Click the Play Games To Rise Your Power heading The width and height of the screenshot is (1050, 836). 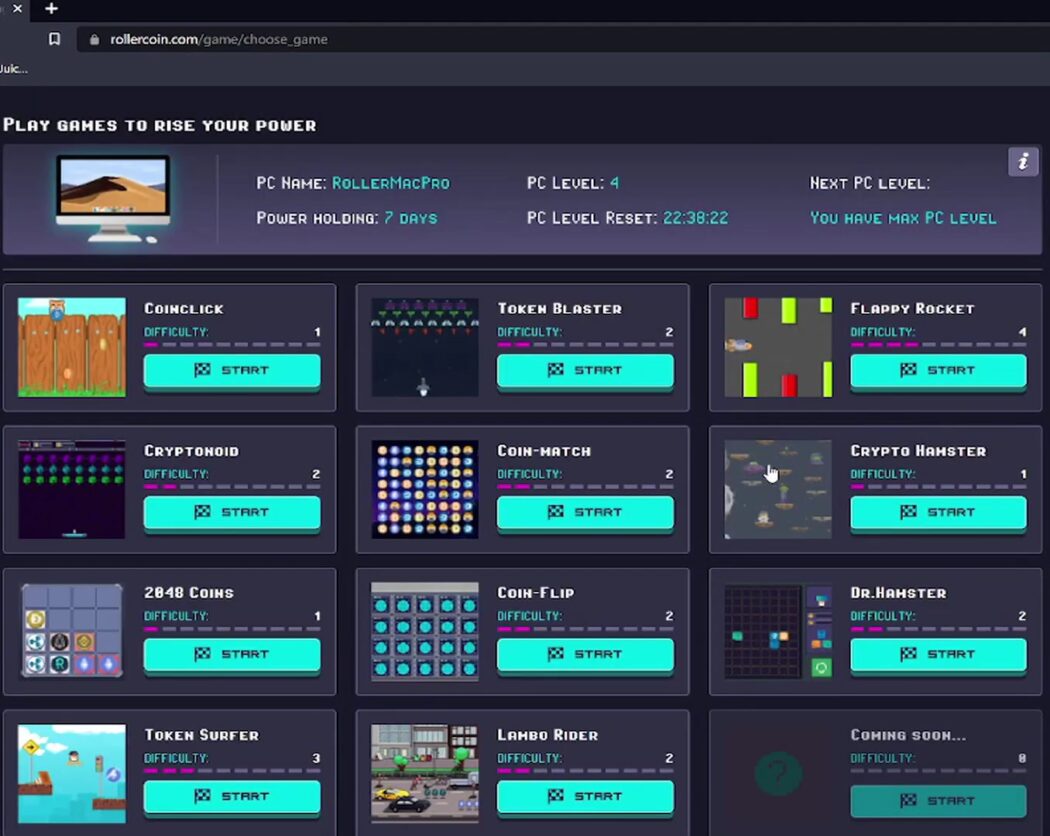[x=160, y=125]
